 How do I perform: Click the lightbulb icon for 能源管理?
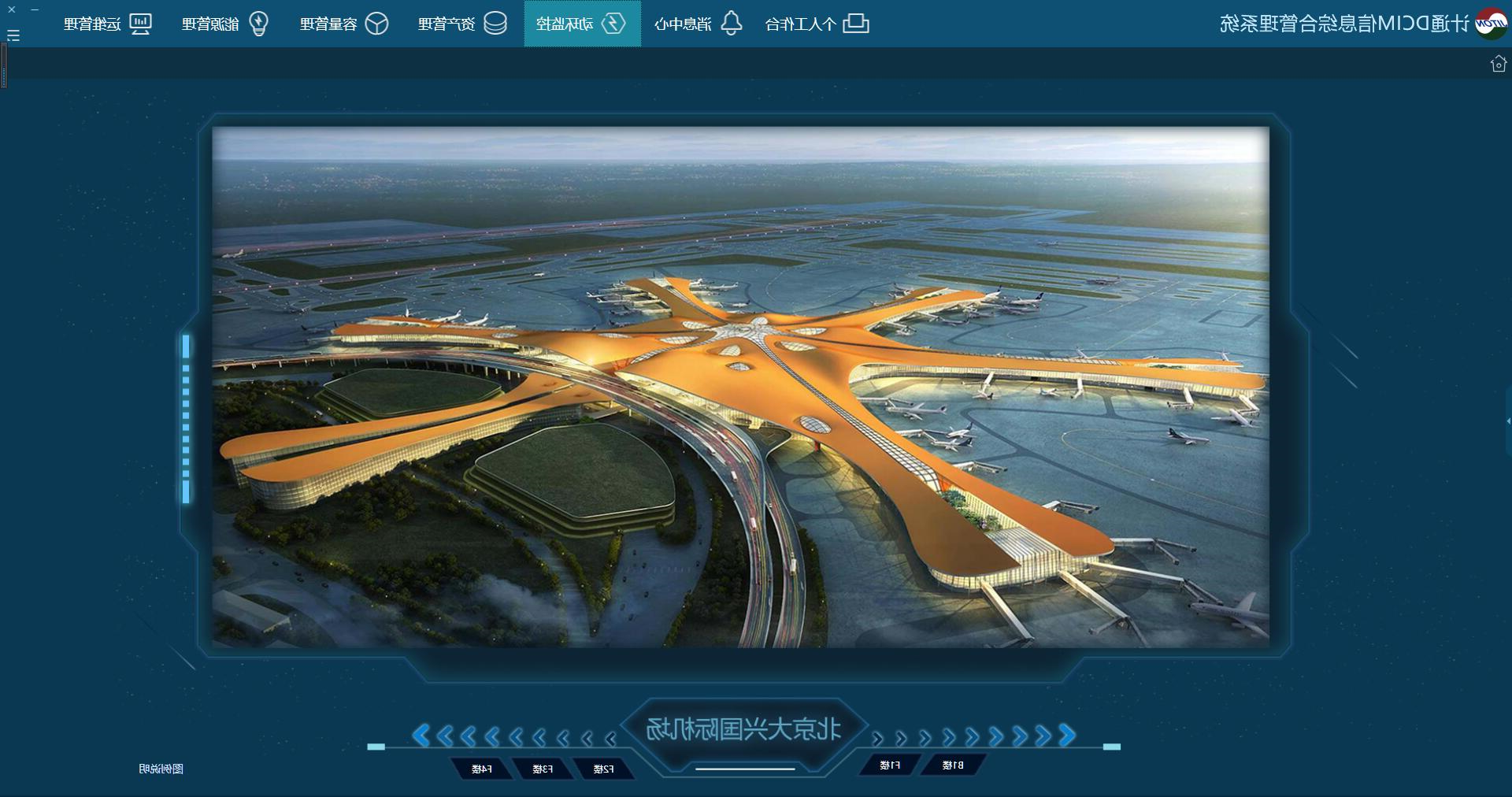258,24
